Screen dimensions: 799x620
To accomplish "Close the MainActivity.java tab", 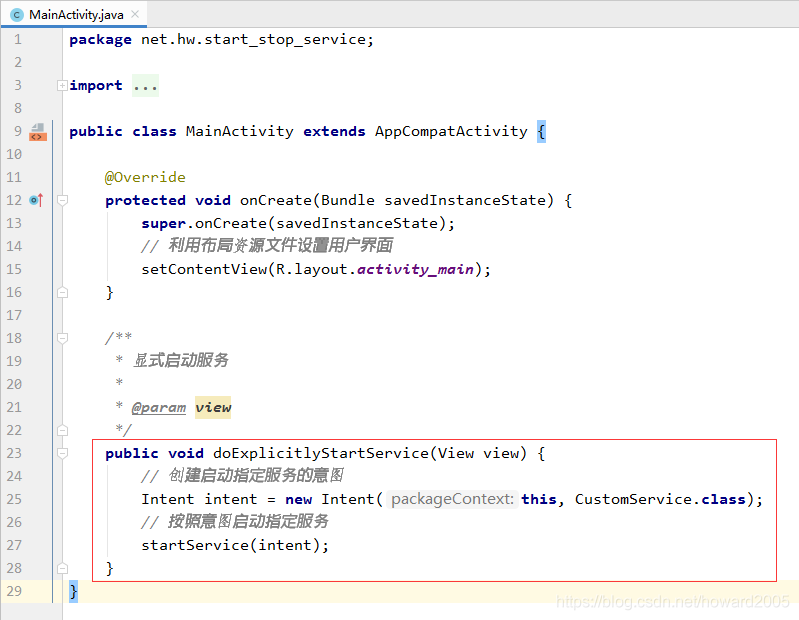I will coord(135,14).
